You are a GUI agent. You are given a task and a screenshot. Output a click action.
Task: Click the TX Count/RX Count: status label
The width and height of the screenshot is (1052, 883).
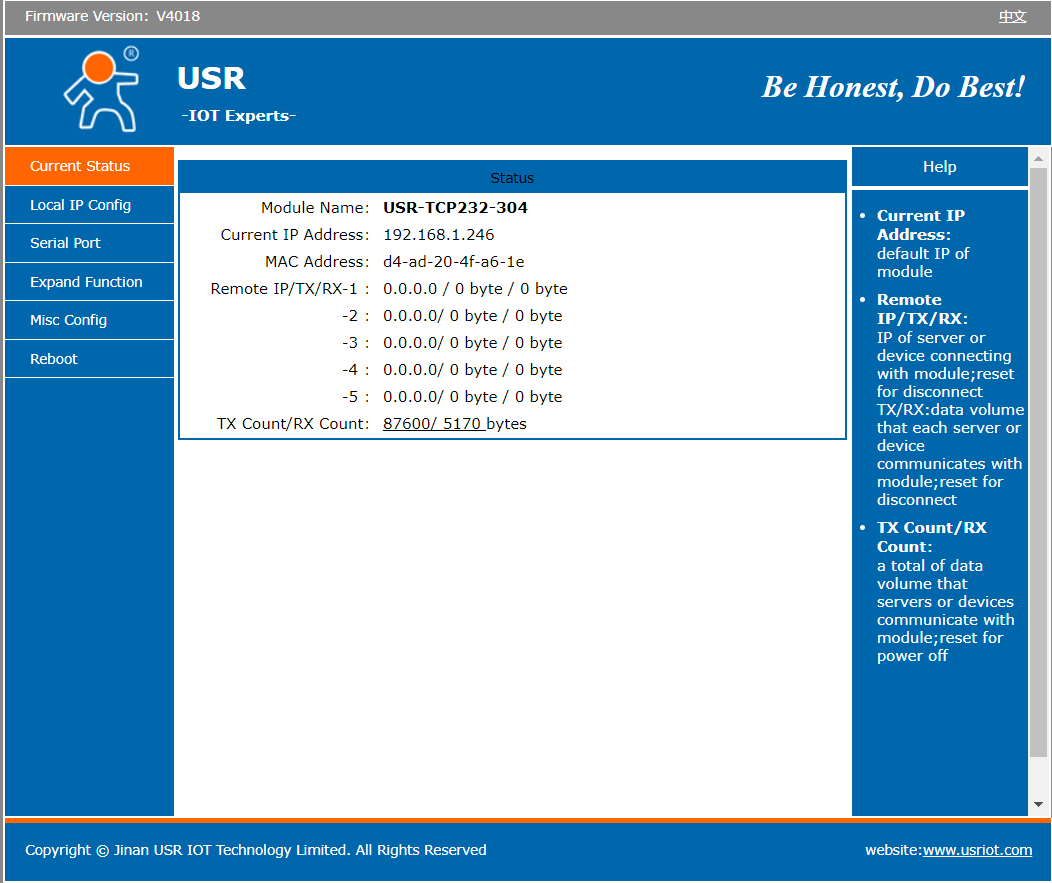293,424
